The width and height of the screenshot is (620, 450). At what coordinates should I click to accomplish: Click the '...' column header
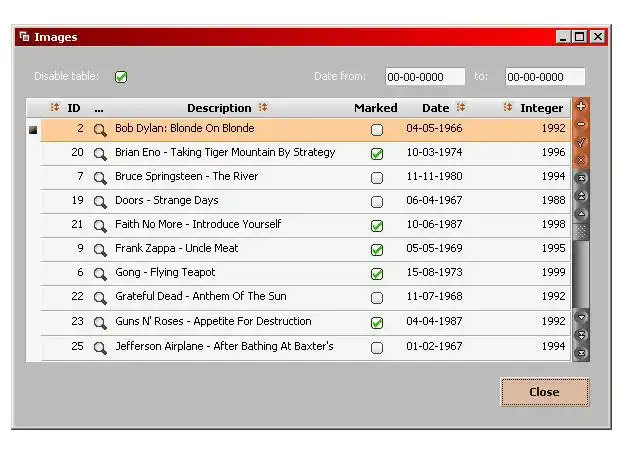coord(99,109)
